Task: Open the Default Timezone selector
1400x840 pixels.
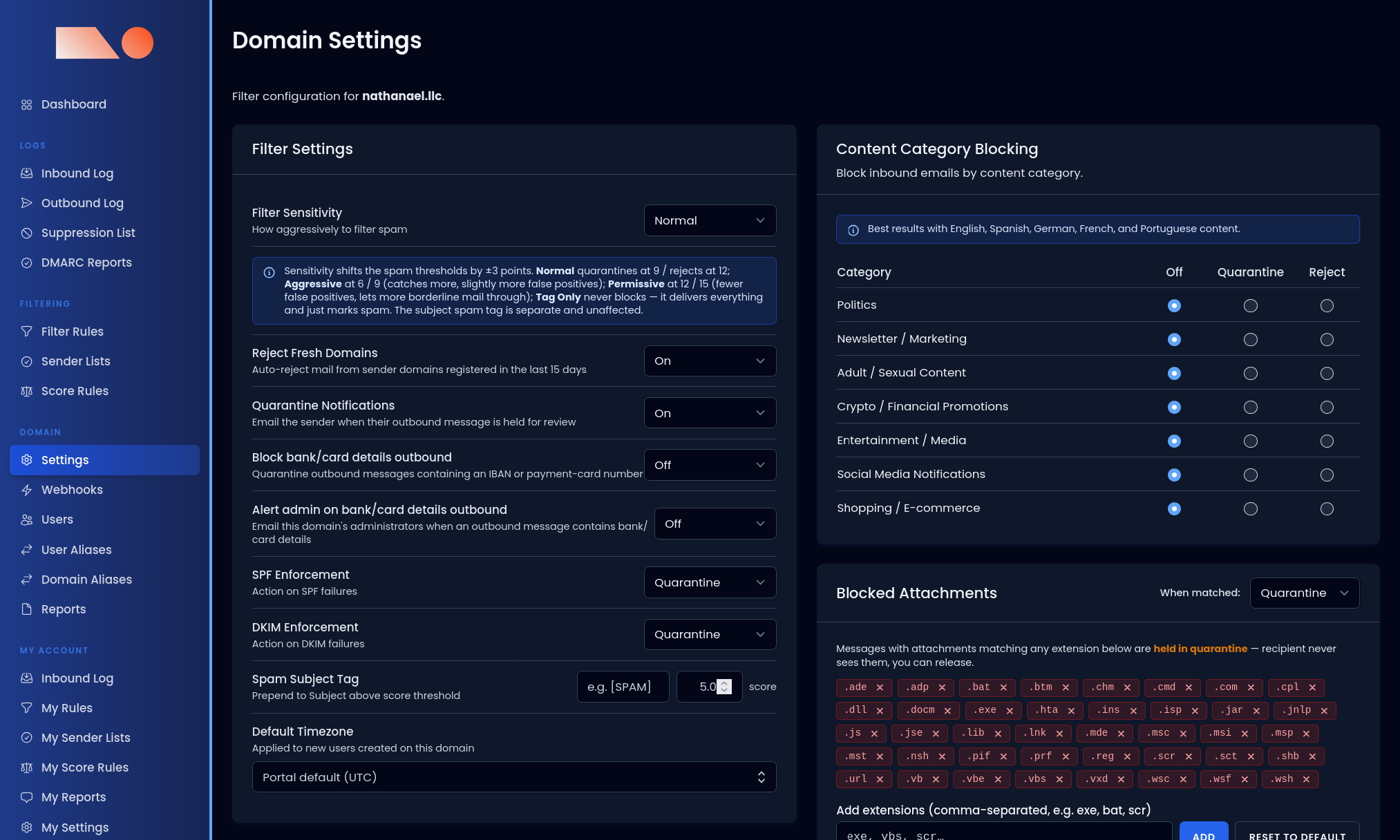Action: 513,777
